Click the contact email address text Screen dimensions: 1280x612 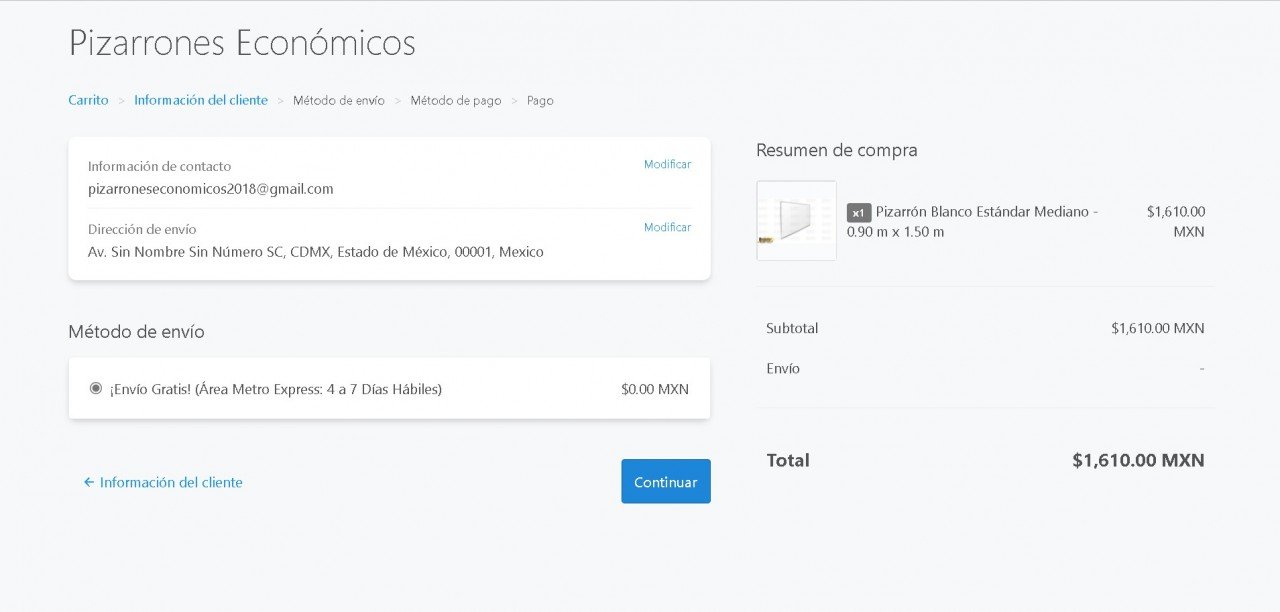211,188
